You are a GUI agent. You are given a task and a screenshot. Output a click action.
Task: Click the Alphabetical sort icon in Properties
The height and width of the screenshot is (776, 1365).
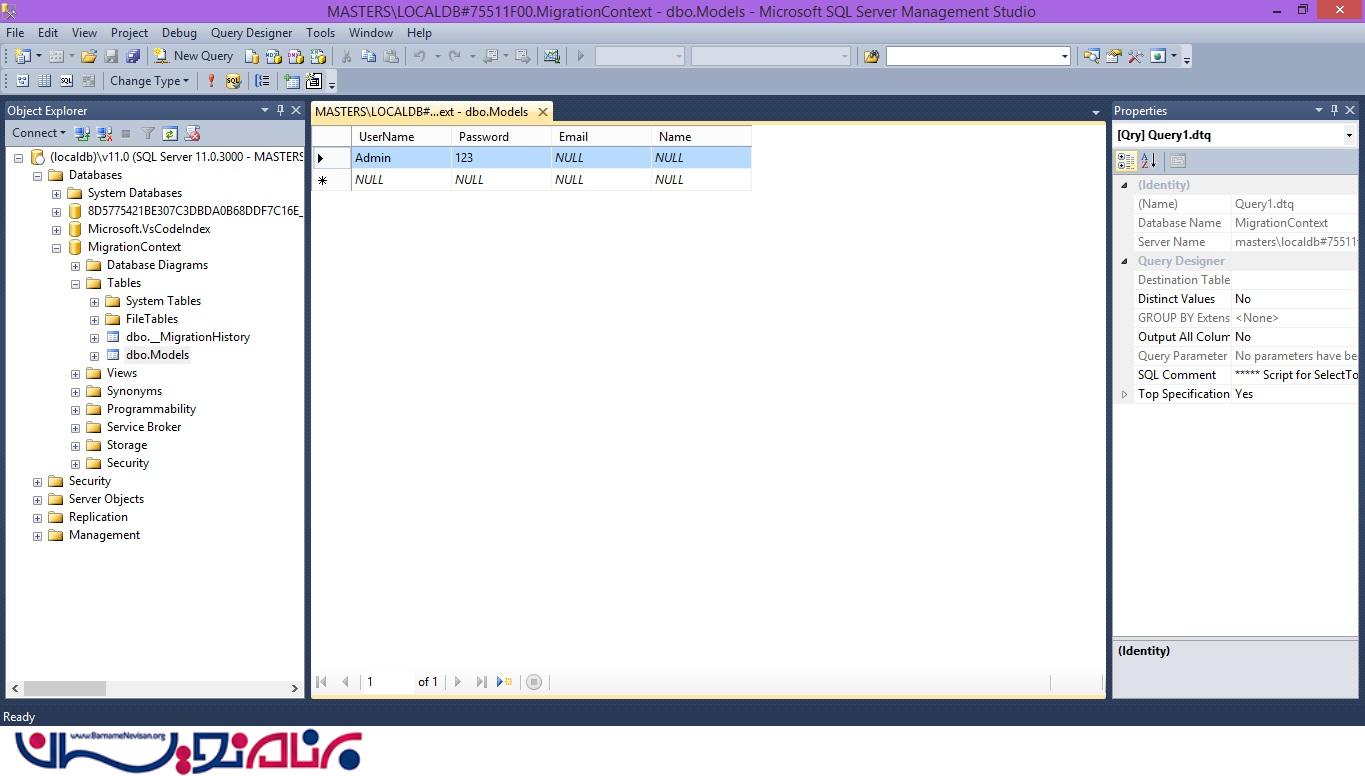click(1148, 160)
